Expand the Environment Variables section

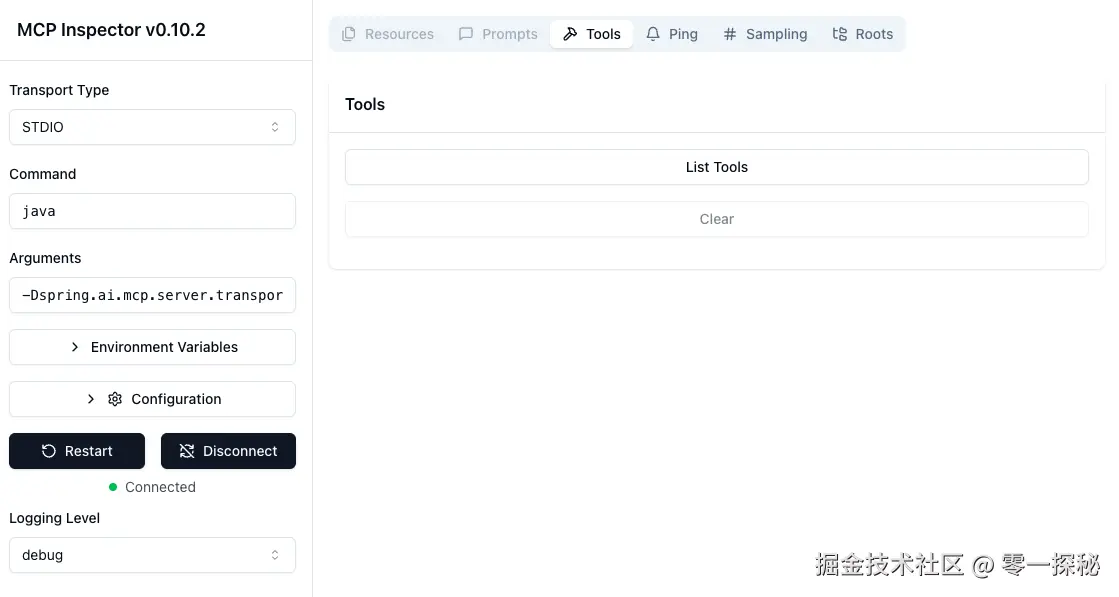point(152,347)
